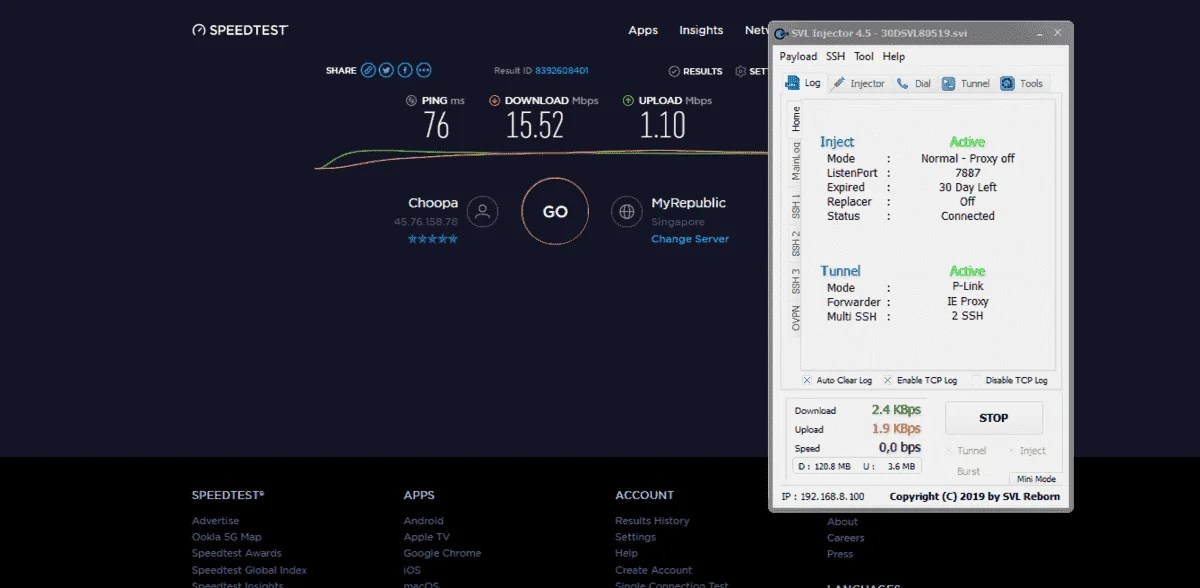Click the DOWNLOAD arrow icon
This screenshot has width=1200, height=588.
pyautogui.click(x=494, y=100)
